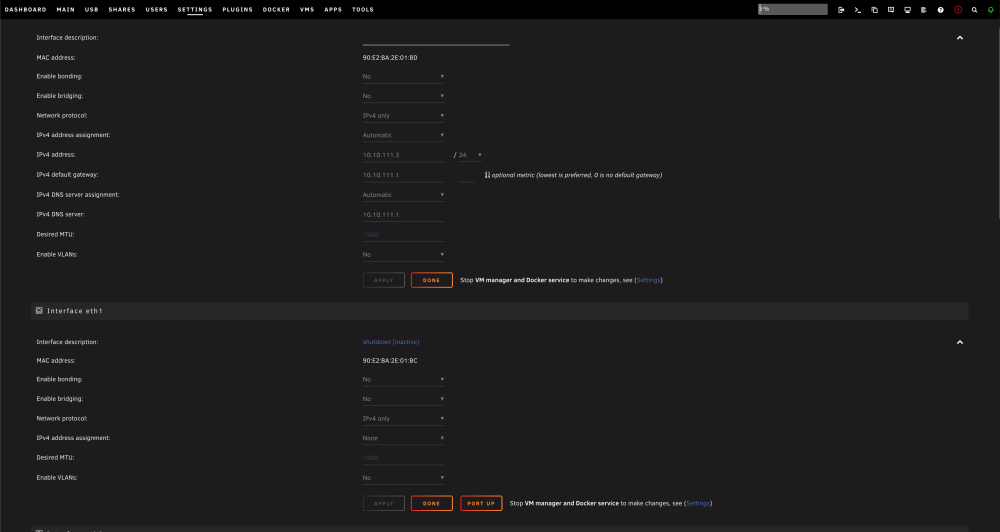Open the Dashboard menu
The image size is (1000, 532).
point(26,10)
